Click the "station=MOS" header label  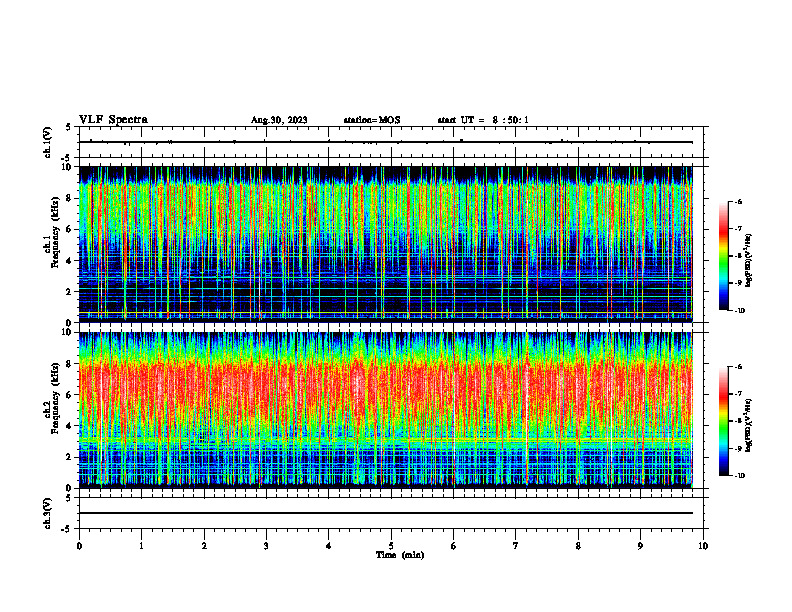coord(372,120)
